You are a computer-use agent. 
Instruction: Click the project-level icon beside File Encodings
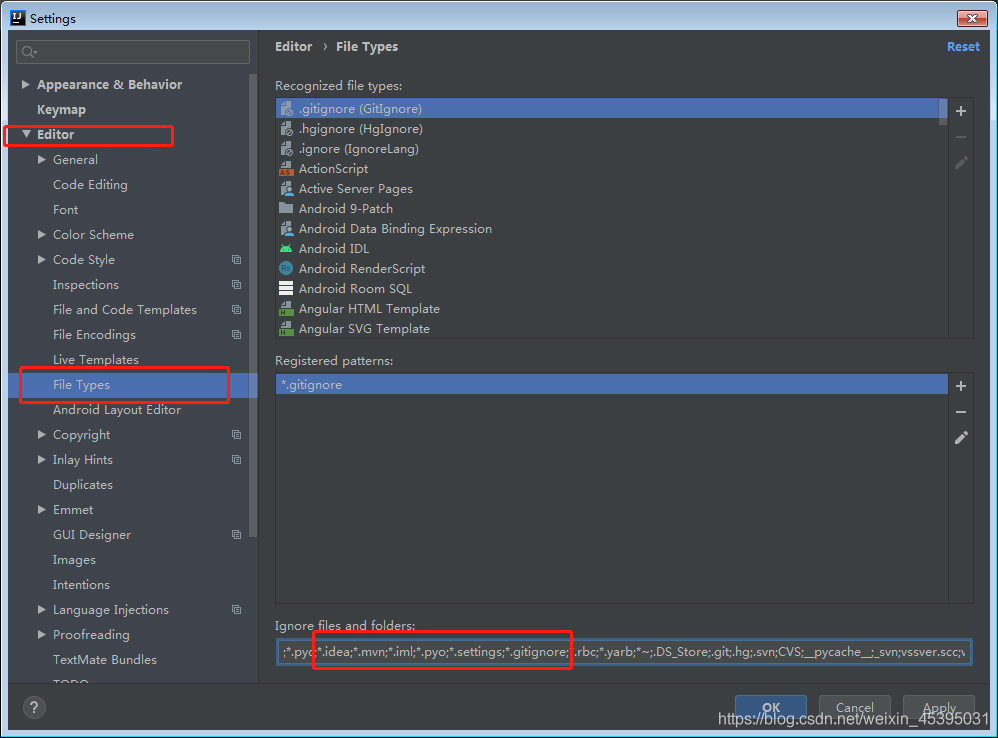coord(237,335)
